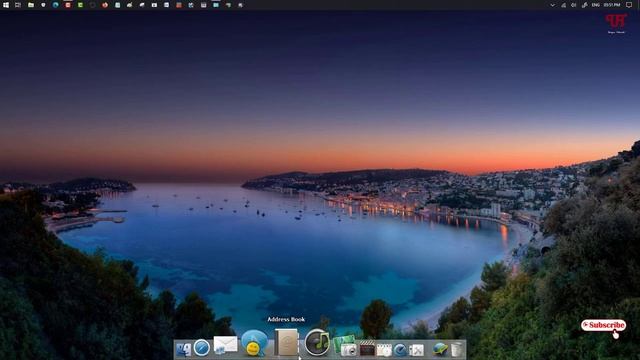The image size is (640, 360).
Task: Open the notification center icon
Action: (x=629, y=5)
